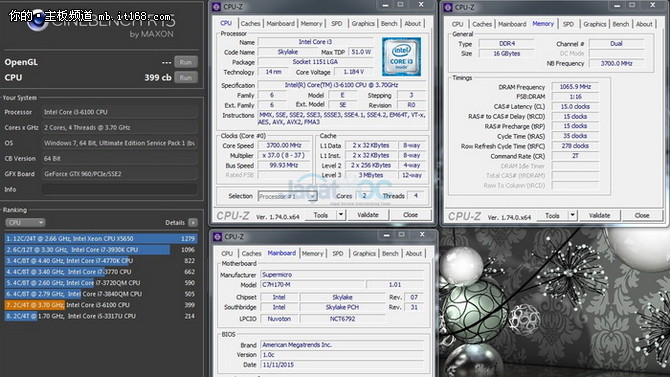The width and height of the screenshot is (670, 377).
Task: Open the CPU ranking dropdown in Cinebench
Action: 25,223
